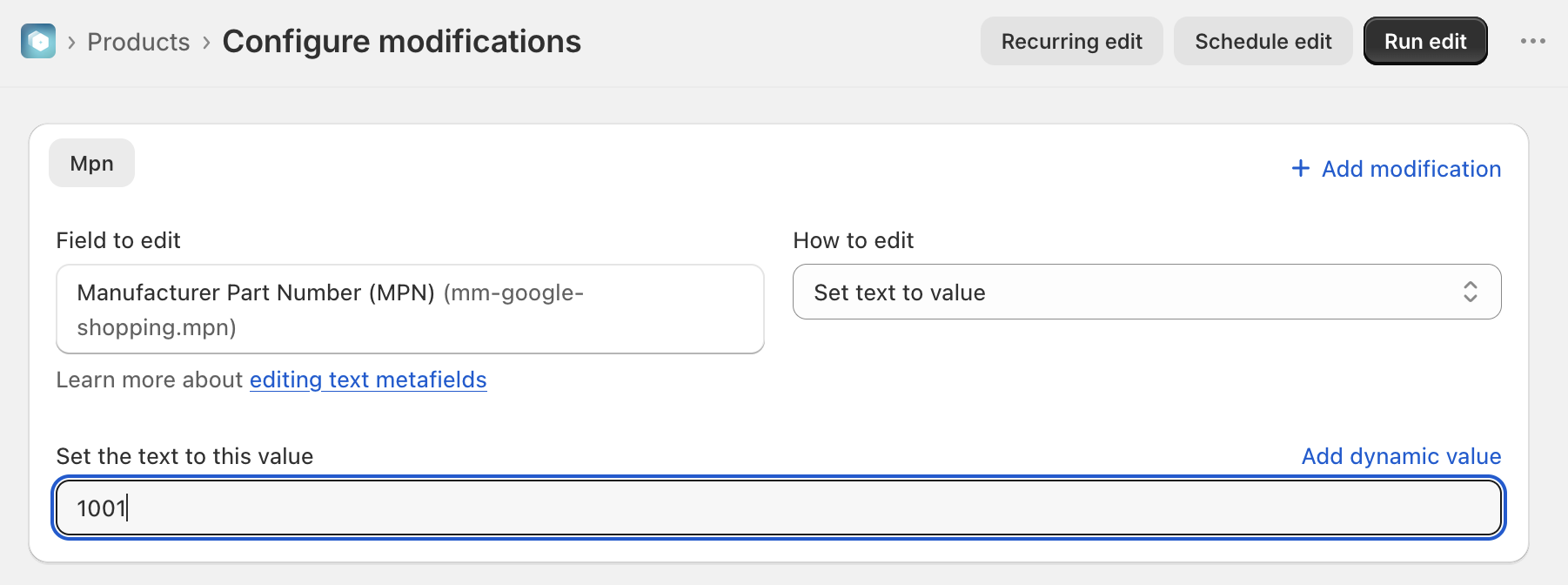
Task: Click the Recurring edit button
Action: tap(1071, 41)
